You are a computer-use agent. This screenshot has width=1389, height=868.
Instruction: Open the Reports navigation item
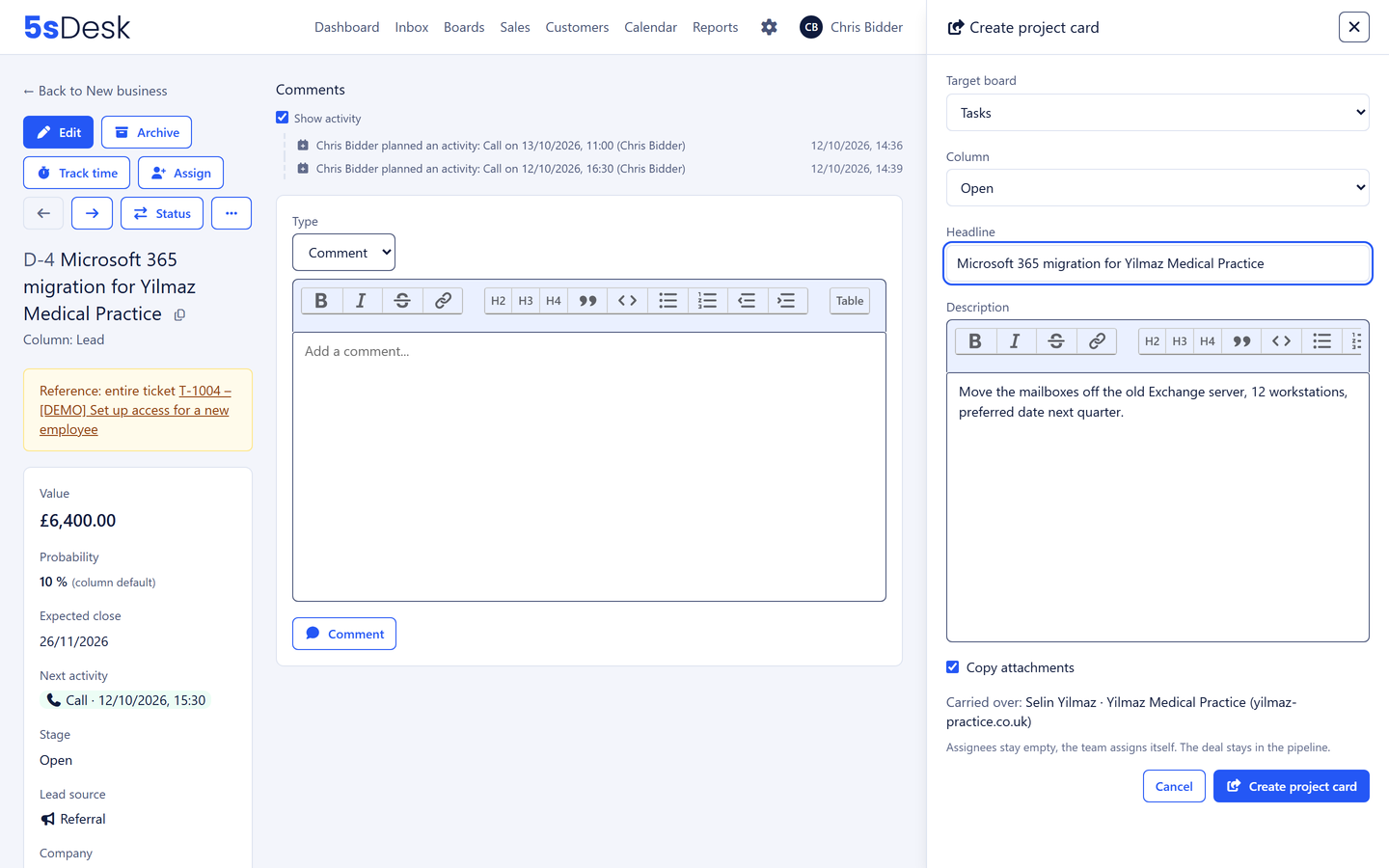(x=715, y=27)
